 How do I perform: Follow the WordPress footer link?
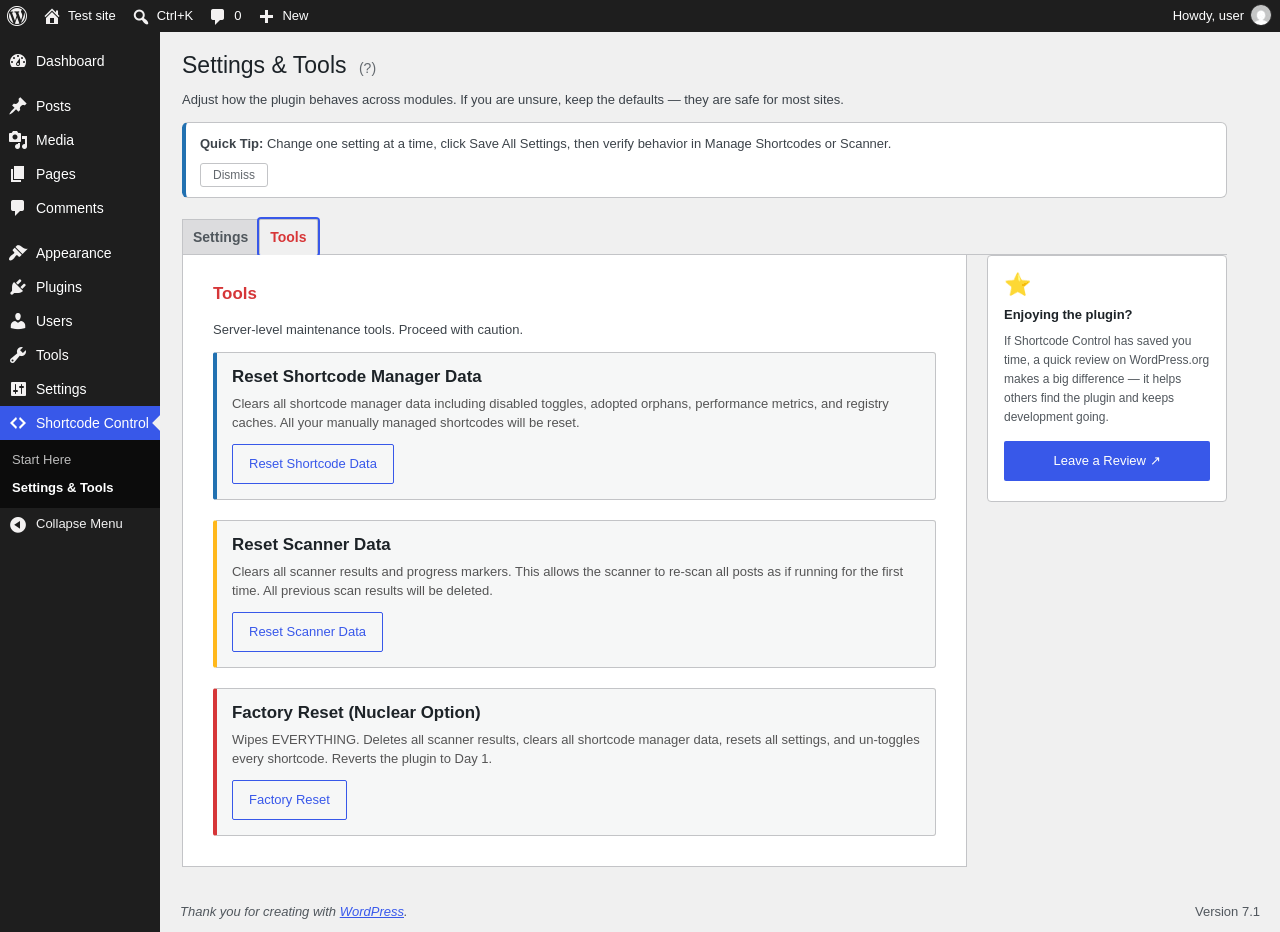click(371, 912)
